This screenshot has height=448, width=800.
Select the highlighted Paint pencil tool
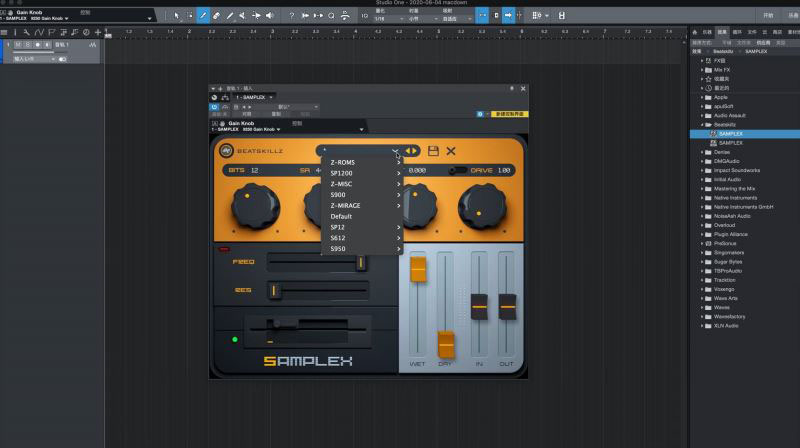203,16
